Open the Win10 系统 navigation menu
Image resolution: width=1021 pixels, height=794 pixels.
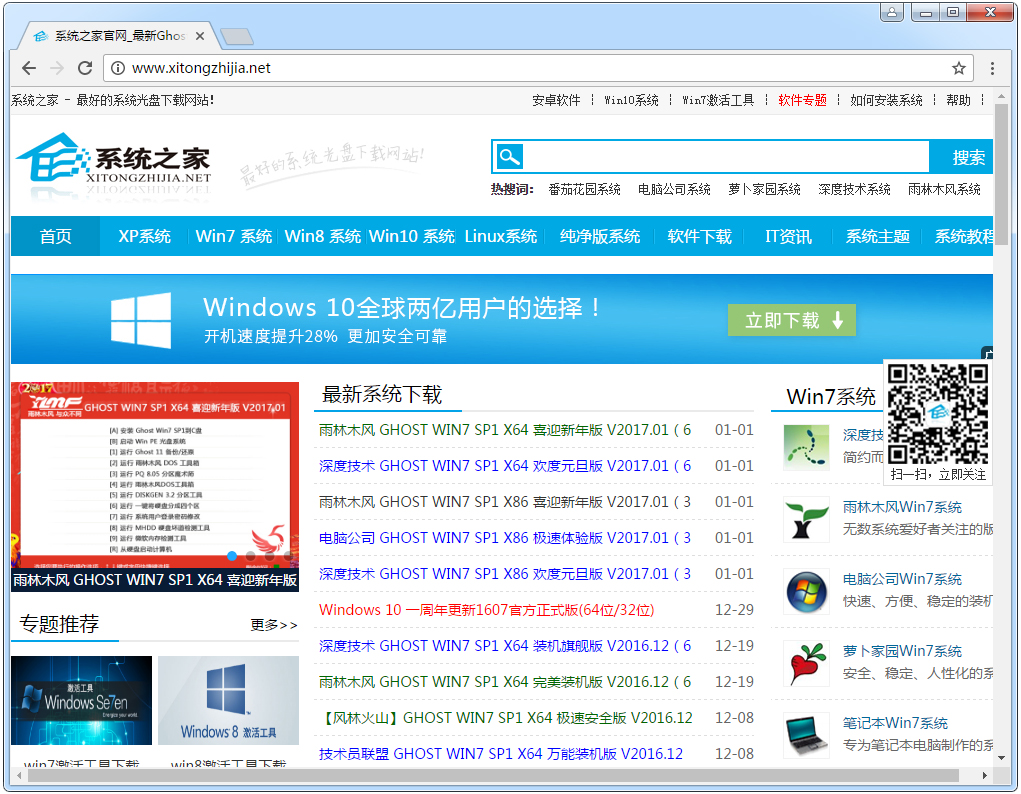coord(414,237)
